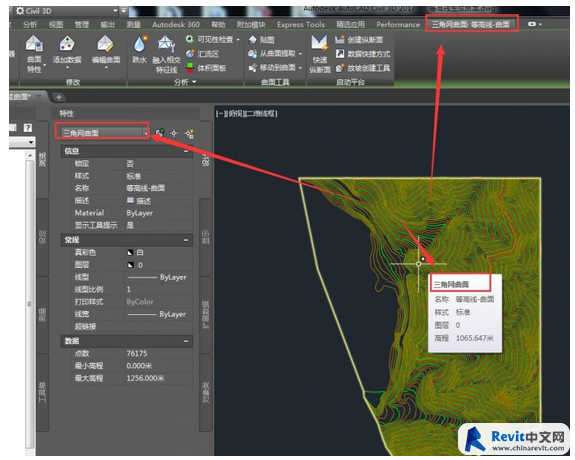575x460 pixels.
Task: Open the Performance ribbon tab
Action: pos(398,25)
